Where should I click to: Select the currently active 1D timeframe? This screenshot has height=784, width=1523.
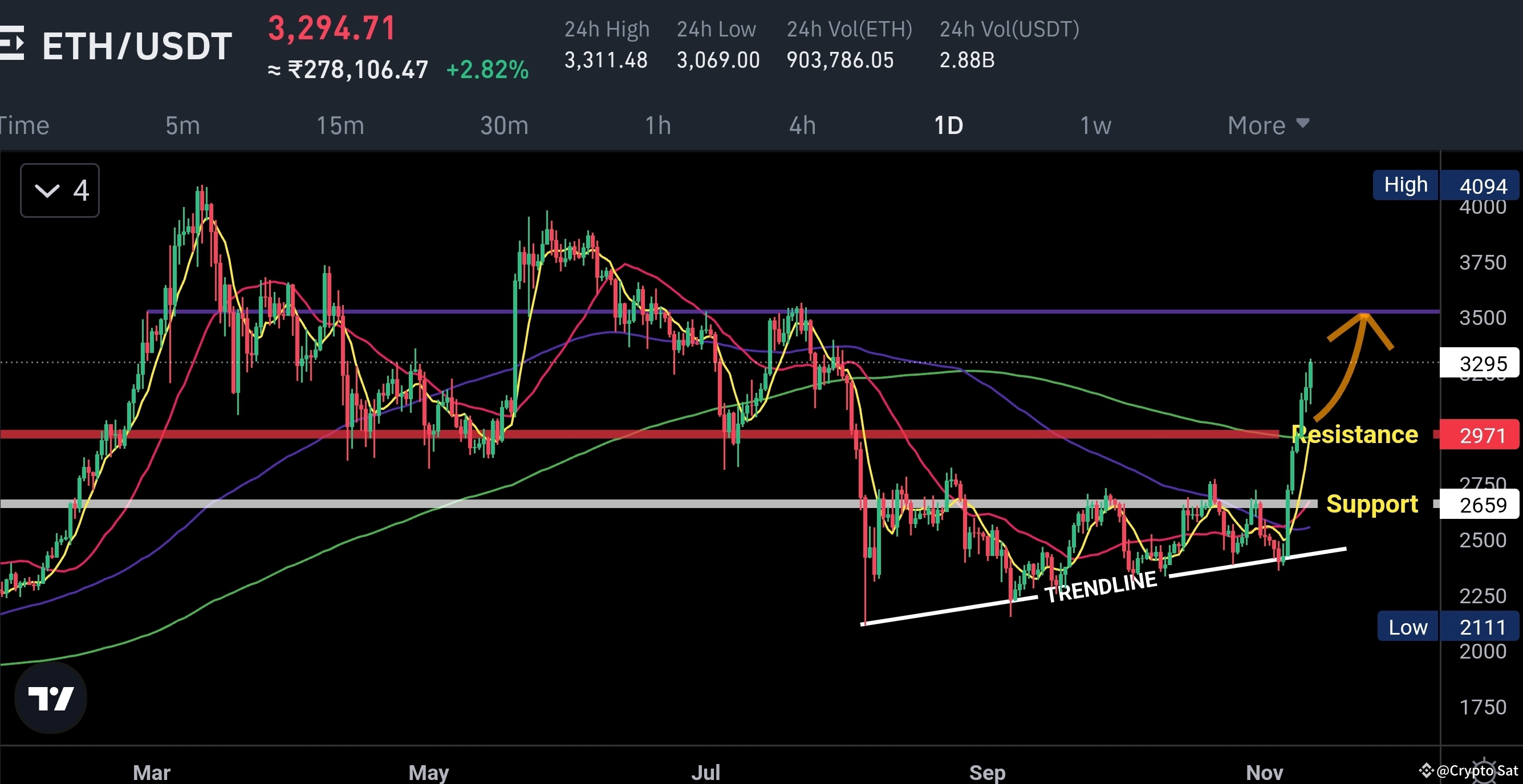(948, 125)
